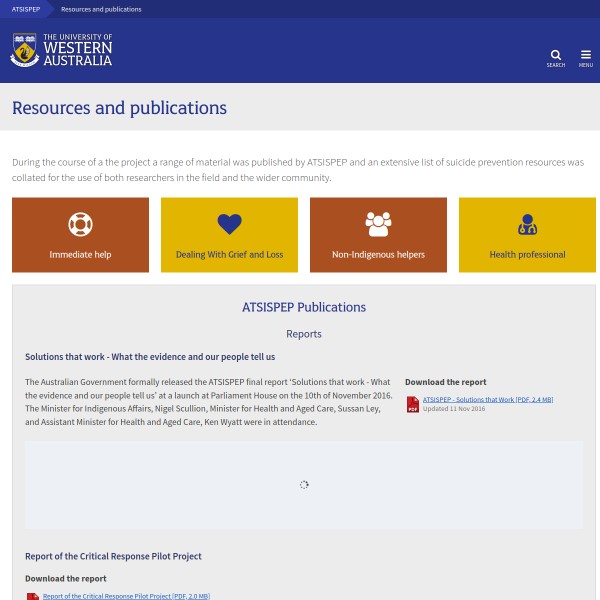Click the loading embedded media placeholder
The width and height of the screenshot is (600, 600).
click(x=304, y=485)
